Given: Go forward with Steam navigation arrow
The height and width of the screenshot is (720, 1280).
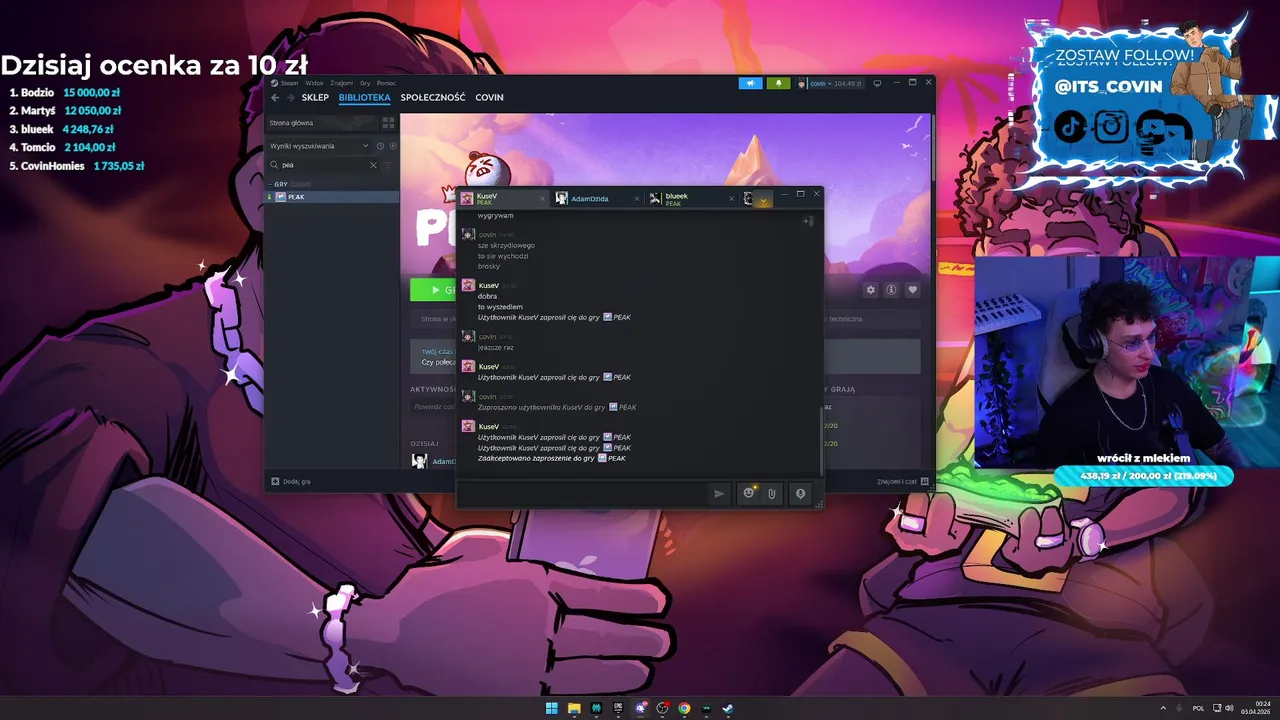Looking at the screenshot, I should (290, 98).
